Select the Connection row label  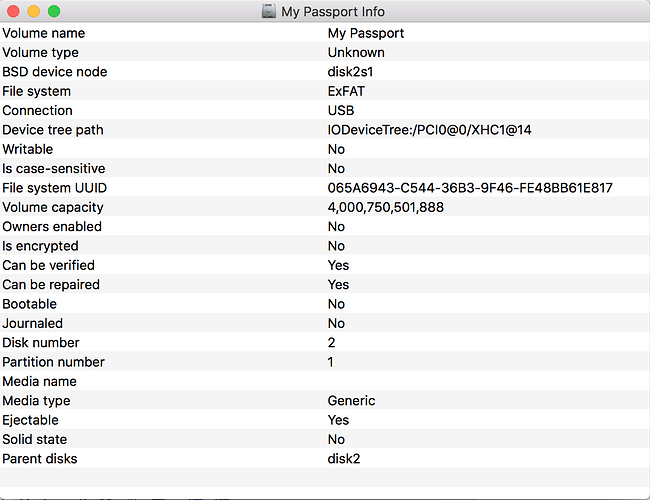pyautogui.click(x=37, y=110)
